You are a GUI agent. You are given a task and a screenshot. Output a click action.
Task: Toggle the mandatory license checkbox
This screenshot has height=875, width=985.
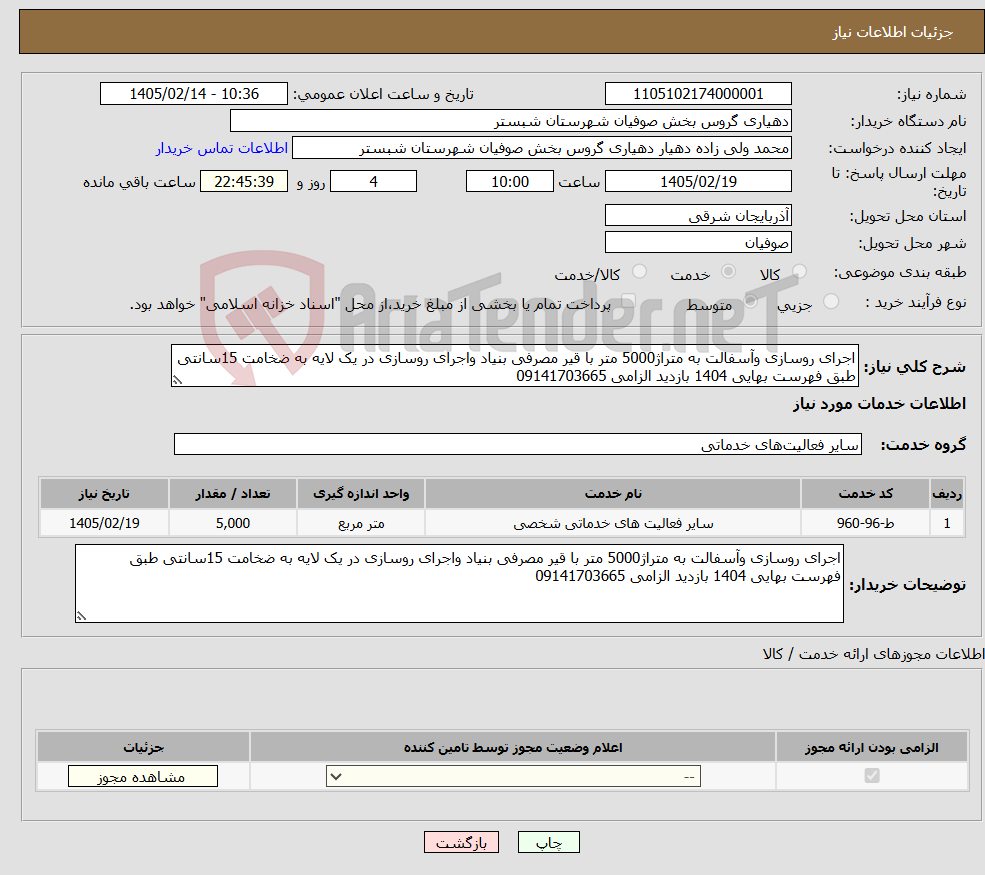click(872, 776)
